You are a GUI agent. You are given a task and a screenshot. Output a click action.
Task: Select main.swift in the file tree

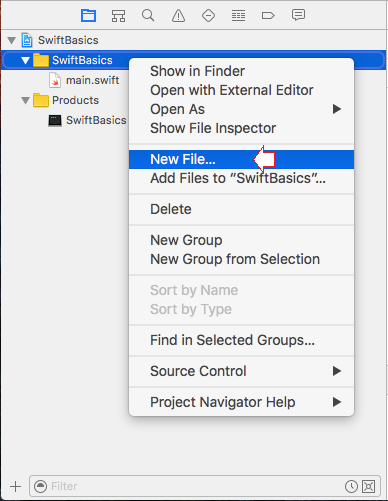[x=84, y=80]
